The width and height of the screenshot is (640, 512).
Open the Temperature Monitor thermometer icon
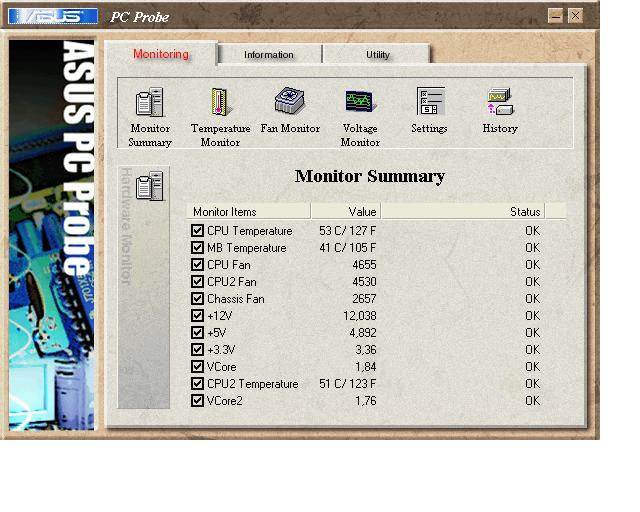click(x=220, y=102)
